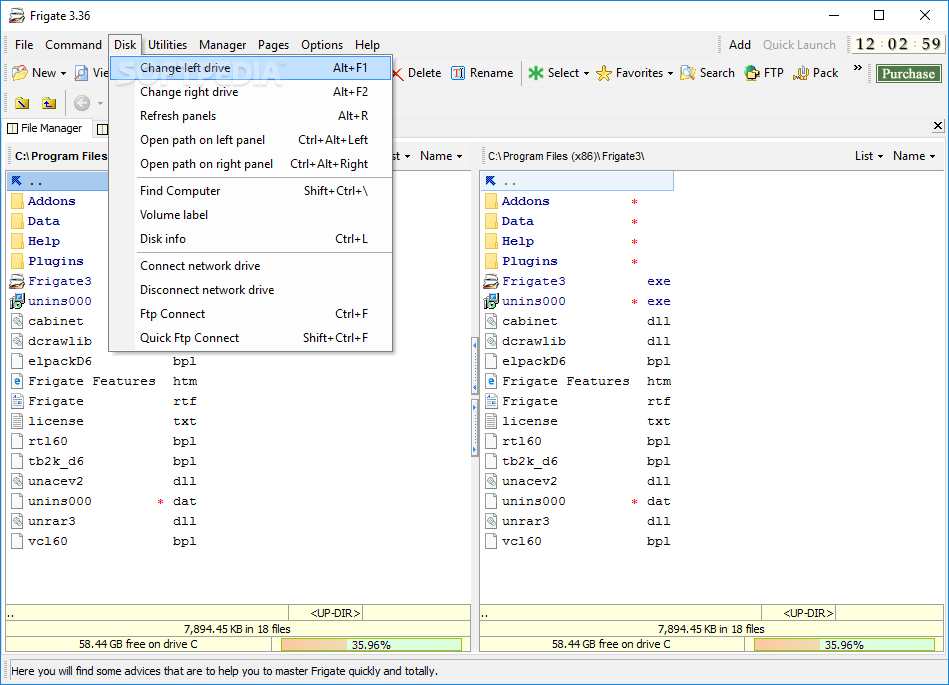Click the Plugins folder icon in left panel
The height and width of the screenshot is (685, 949).
(17, 261)
